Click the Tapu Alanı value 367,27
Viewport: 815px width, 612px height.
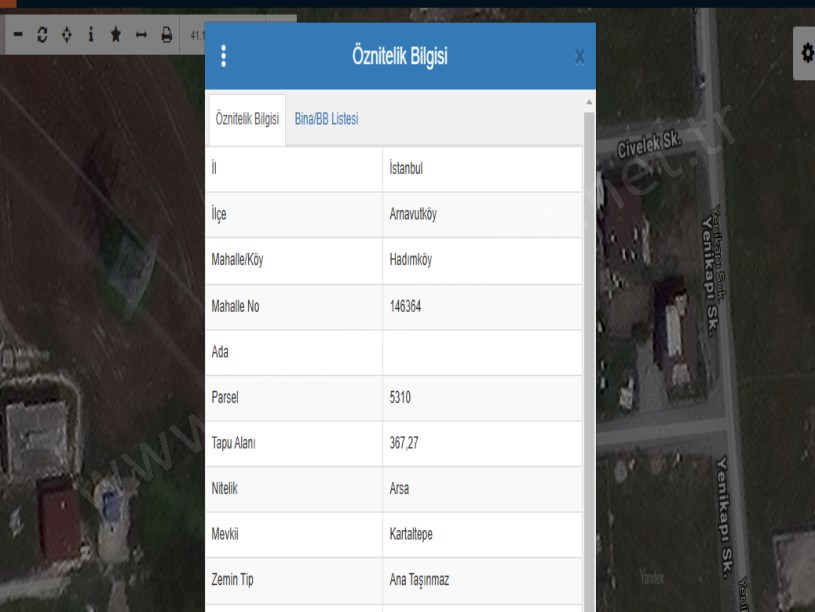(x=404, y=444)
